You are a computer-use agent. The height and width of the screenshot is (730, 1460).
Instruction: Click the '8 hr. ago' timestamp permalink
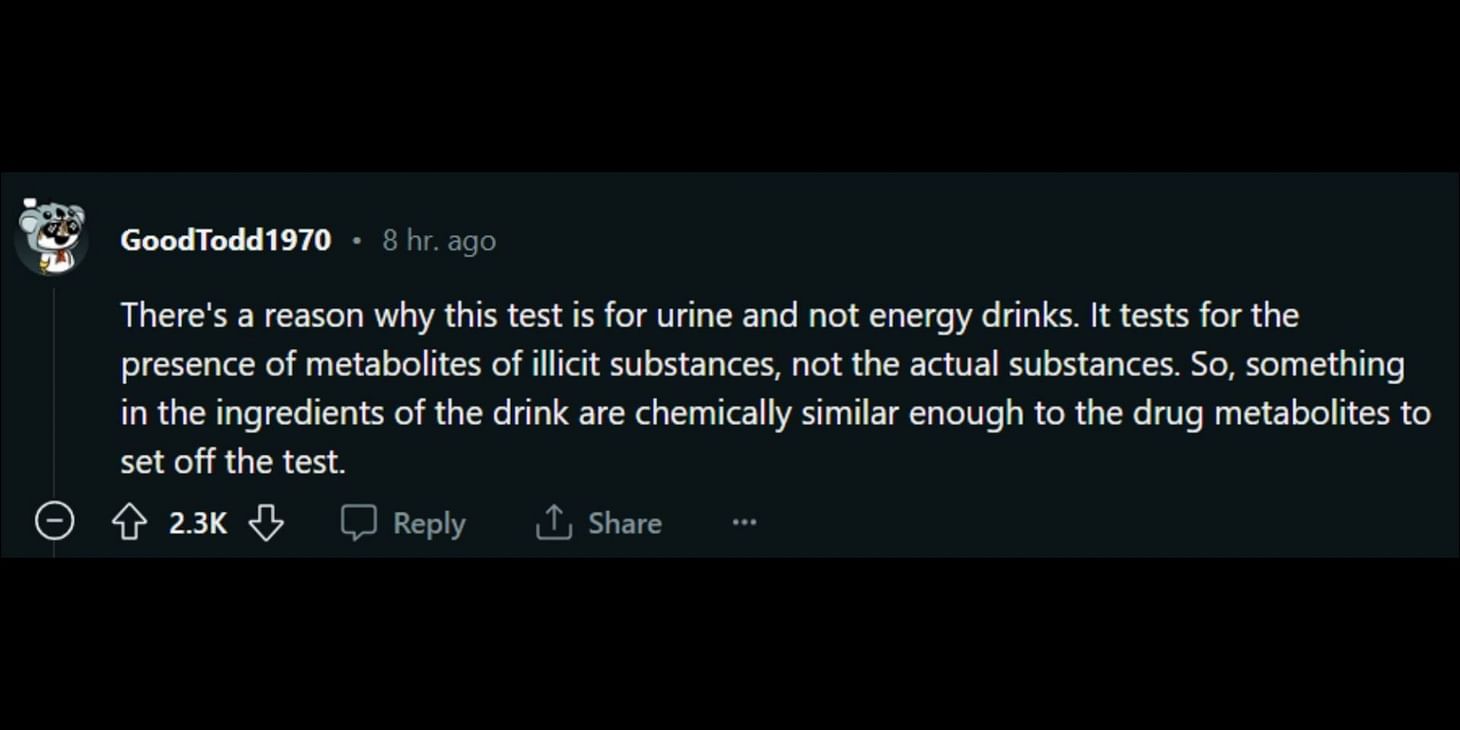pyautogui.click(x=439, y=241)
